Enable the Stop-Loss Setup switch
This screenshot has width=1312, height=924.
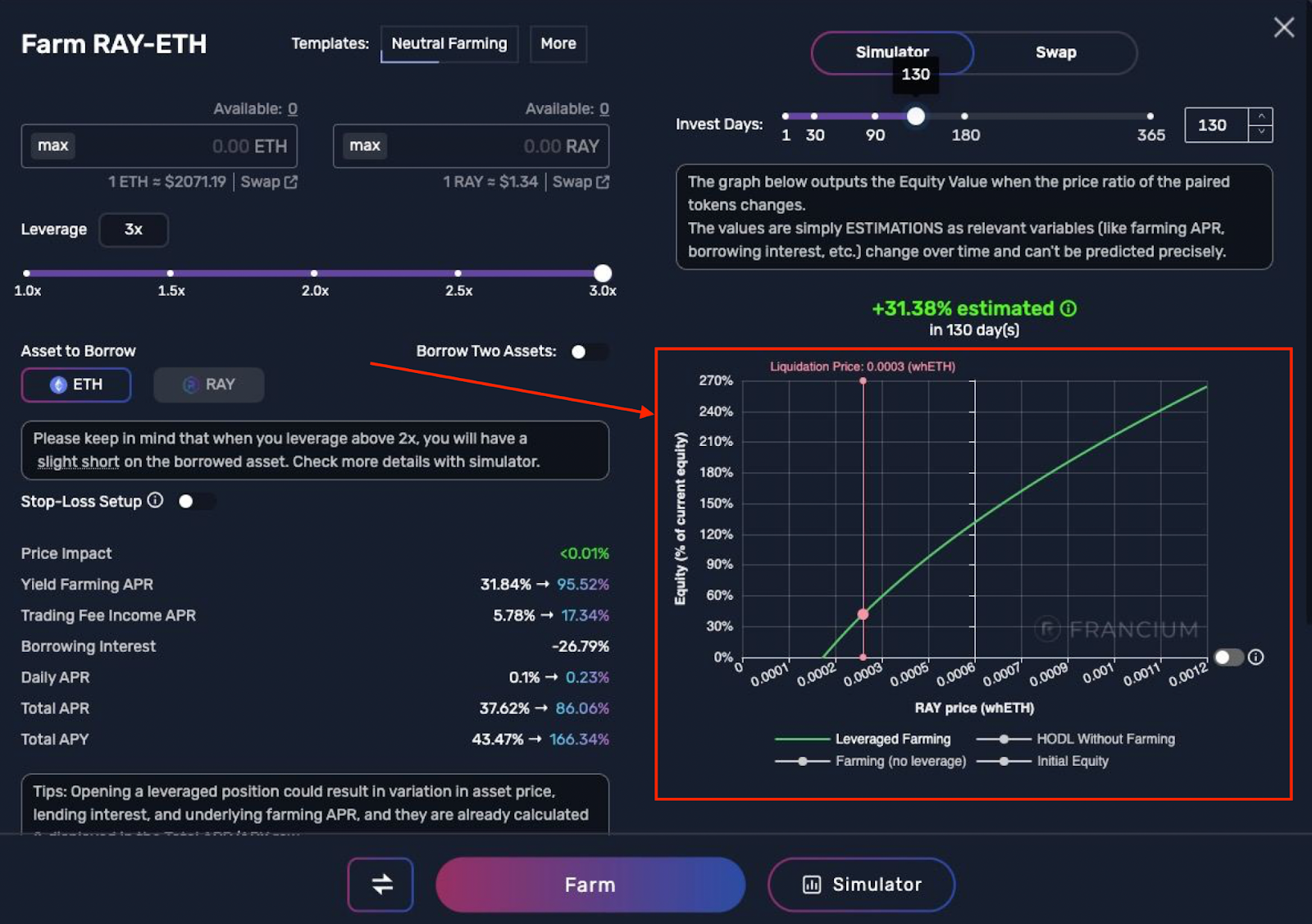(197, 501)
